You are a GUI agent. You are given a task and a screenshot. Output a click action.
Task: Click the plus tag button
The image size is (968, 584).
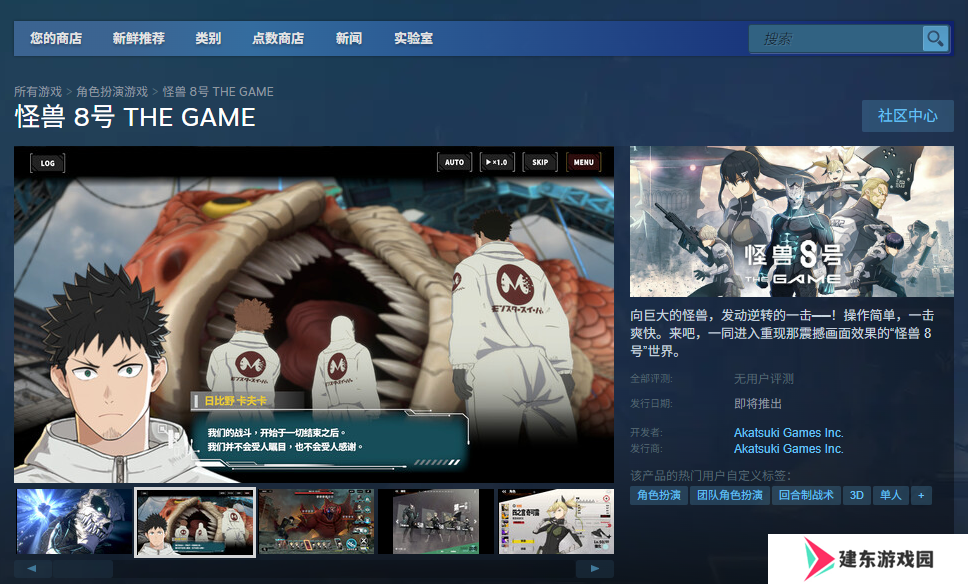921,495
